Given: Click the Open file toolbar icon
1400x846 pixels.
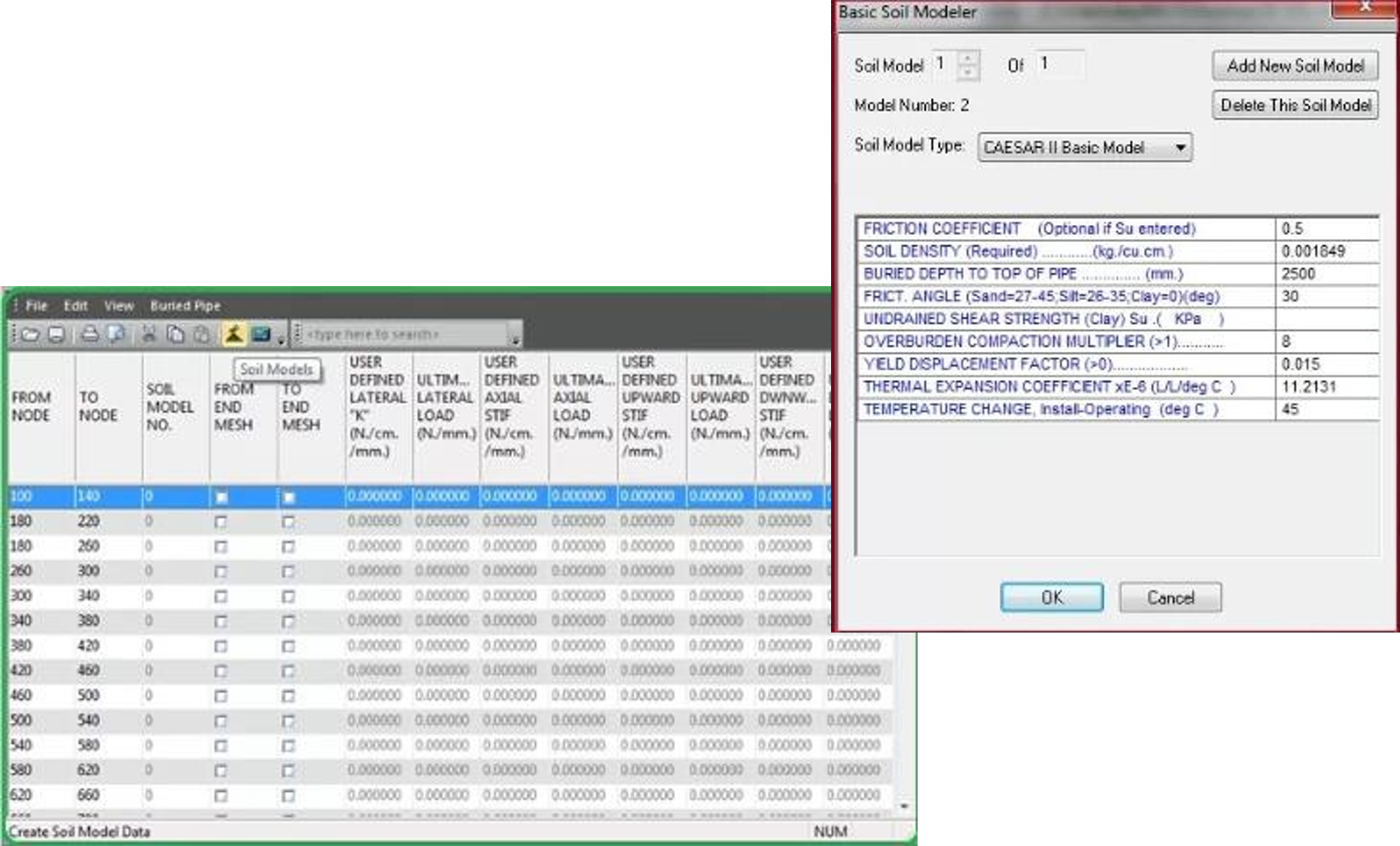Looking at the screenshot, I should pyautogui.click(x=31, y=334).
